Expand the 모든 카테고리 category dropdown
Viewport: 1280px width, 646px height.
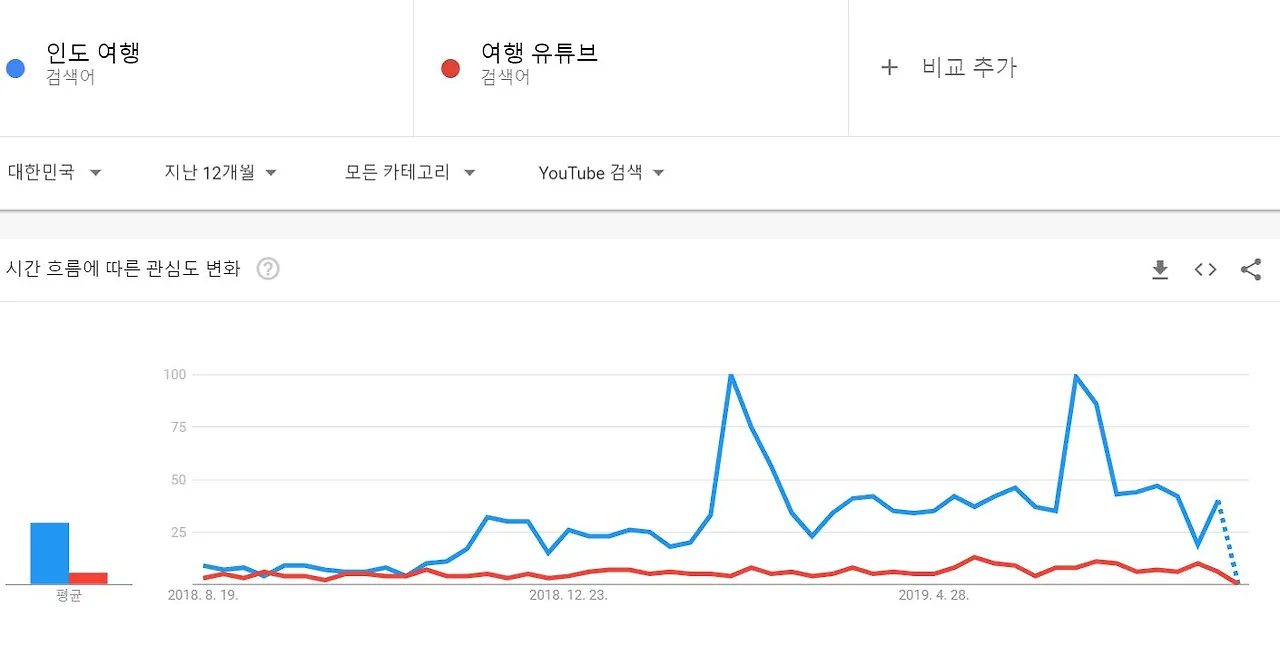tap(410, 172)
